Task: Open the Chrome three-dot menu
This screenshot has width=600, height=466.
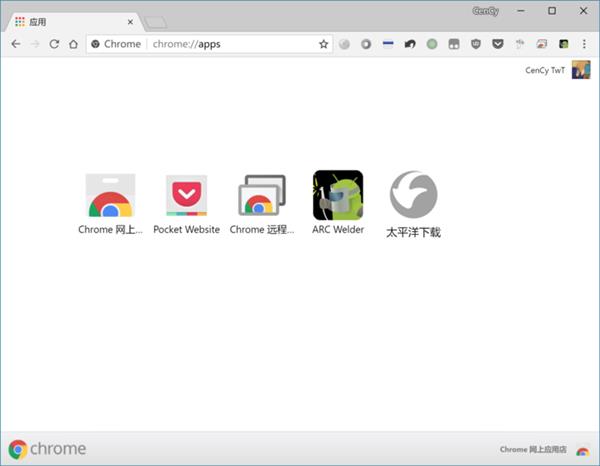Action: (x=584, y=44)
